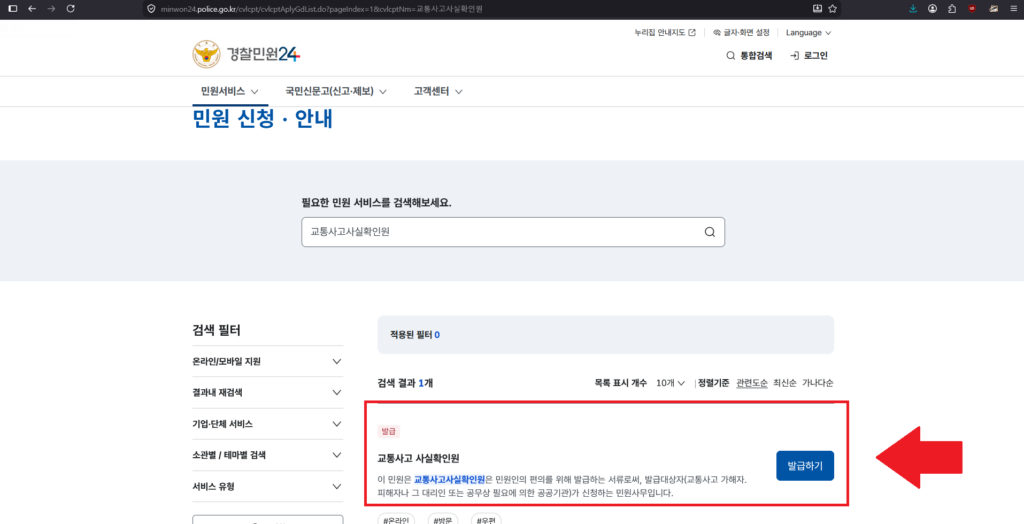Image resolution: width=1024 pixels, height=524 pixels.
Task: Click the 발급하기 button
Action: tap(805, 466)
